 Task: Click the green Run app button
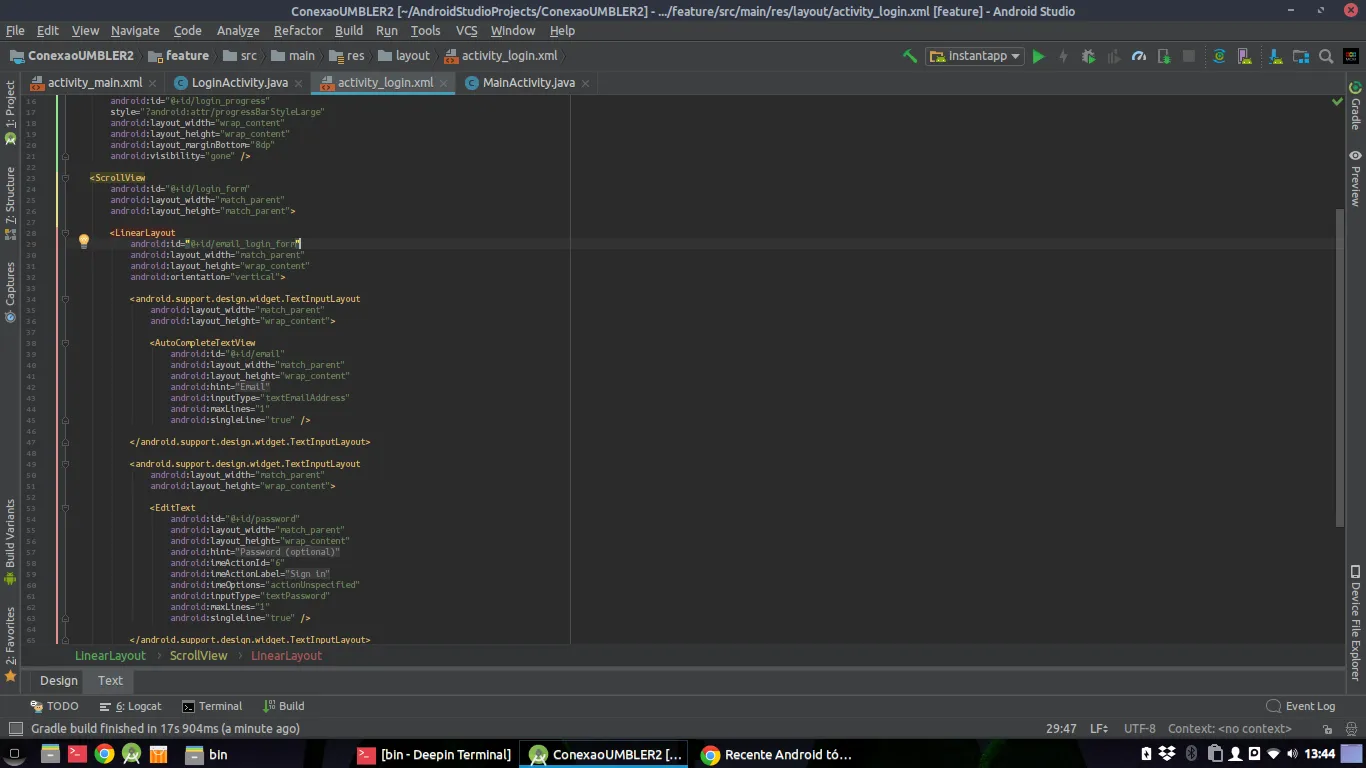[1038, 56]
